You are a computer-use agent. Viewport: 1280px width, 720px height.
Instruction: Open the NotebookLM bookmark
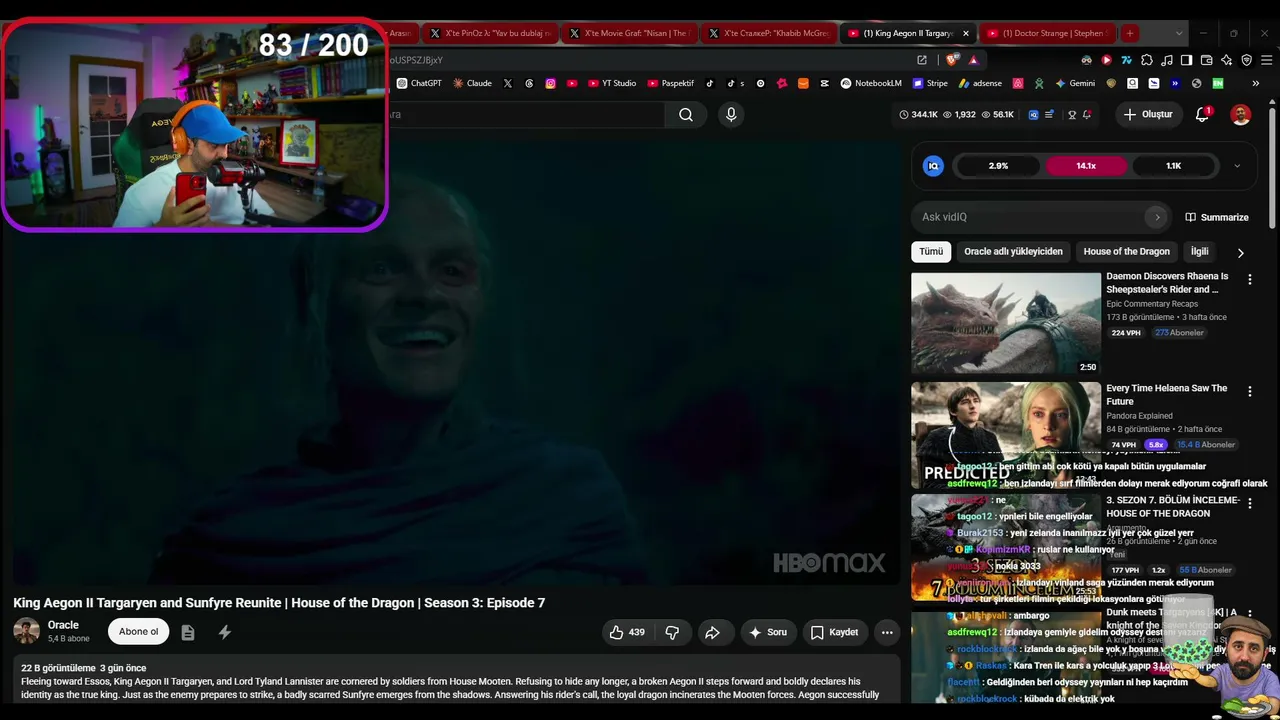click(x=871, y=84)
